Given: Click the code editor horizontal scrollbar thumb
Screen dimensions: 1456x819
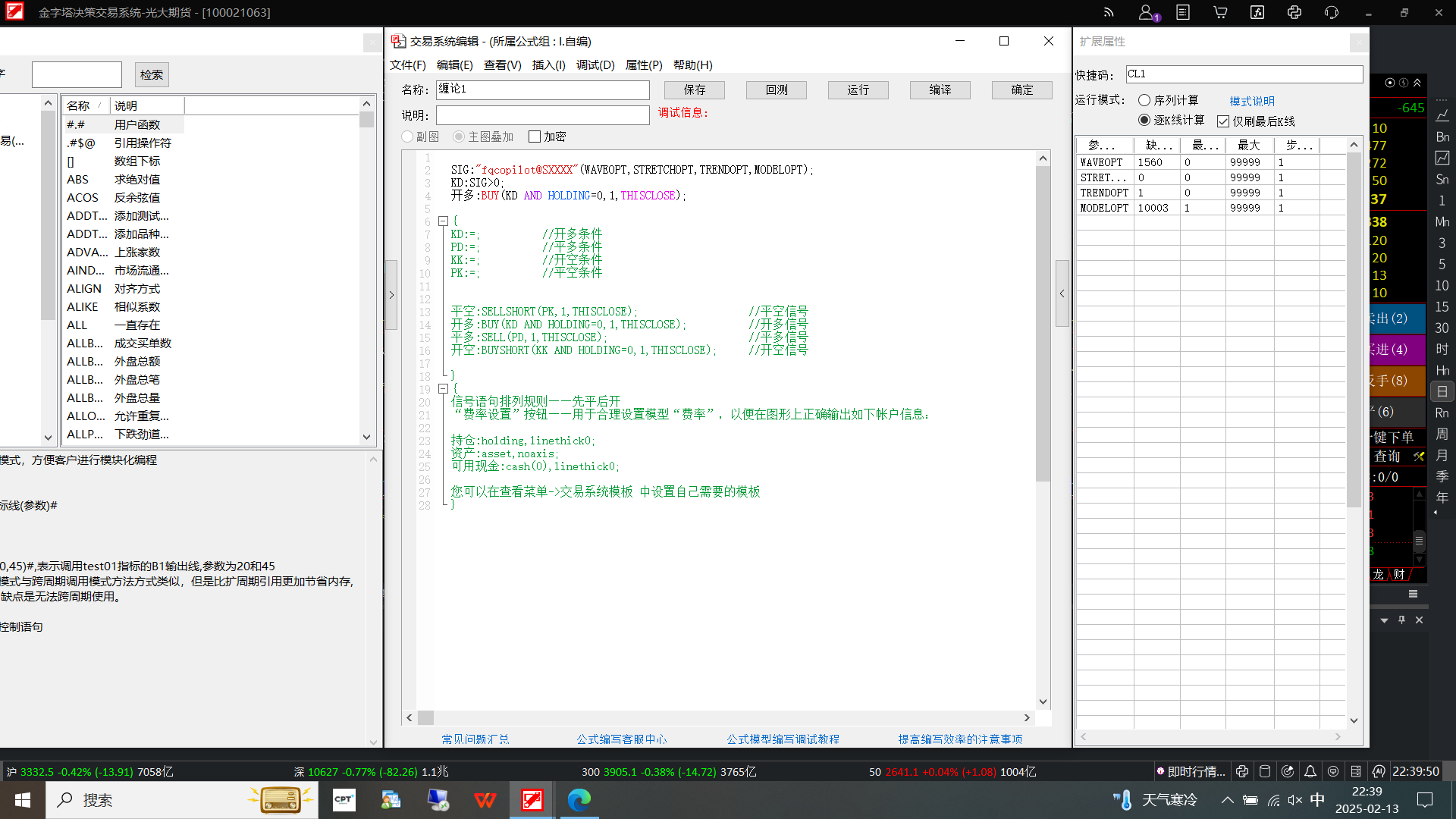Looking at the screenshot, I should pos(425,717).
